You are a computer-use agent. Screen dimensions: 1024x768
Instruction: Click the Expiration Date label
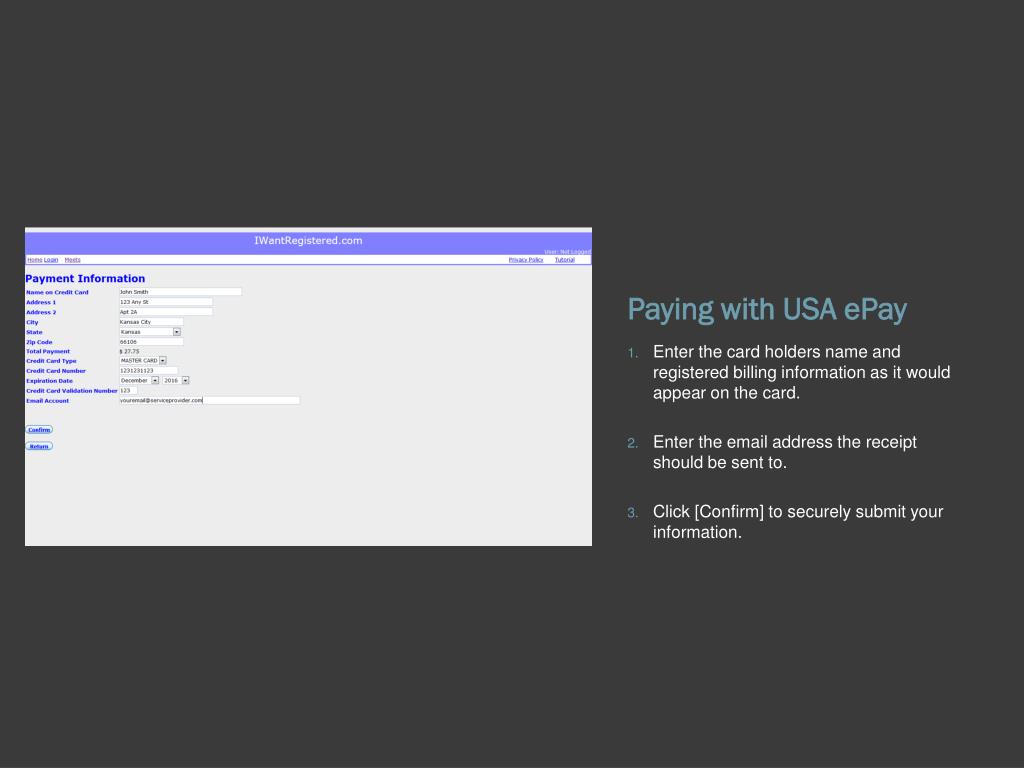[x=50, y=381]
